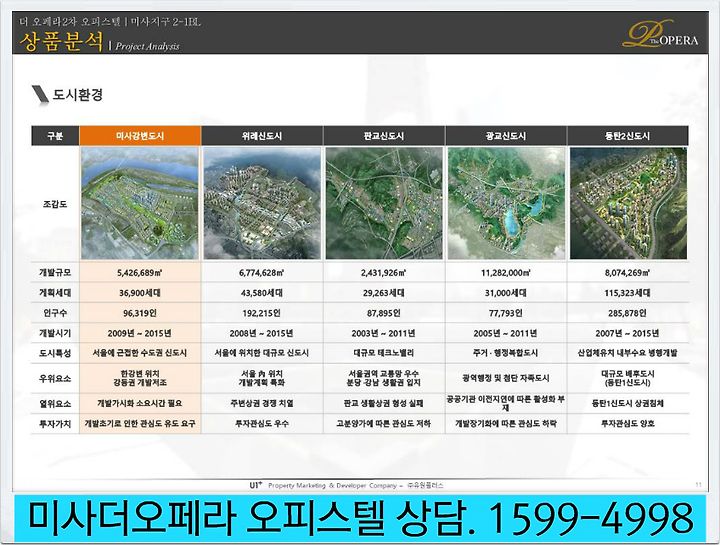Click the 11,282,000㎡ cell

point(506,273)
